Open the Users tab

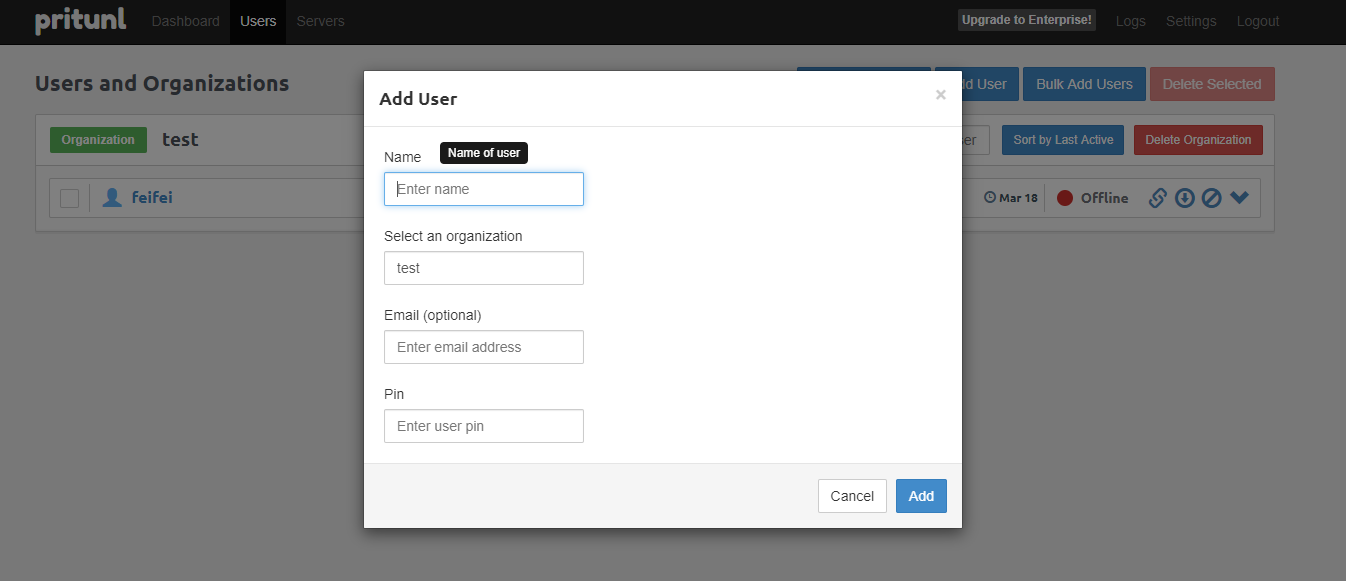258,21
